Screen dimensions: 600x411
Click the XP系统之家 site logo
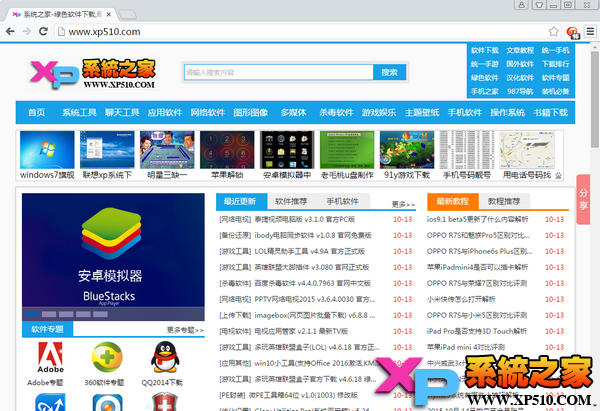(93, 74)
